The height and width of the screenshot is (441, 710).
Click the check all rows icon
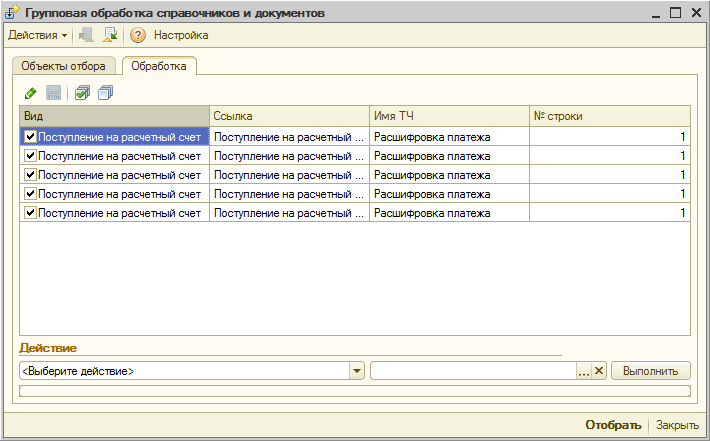(82, 93)
